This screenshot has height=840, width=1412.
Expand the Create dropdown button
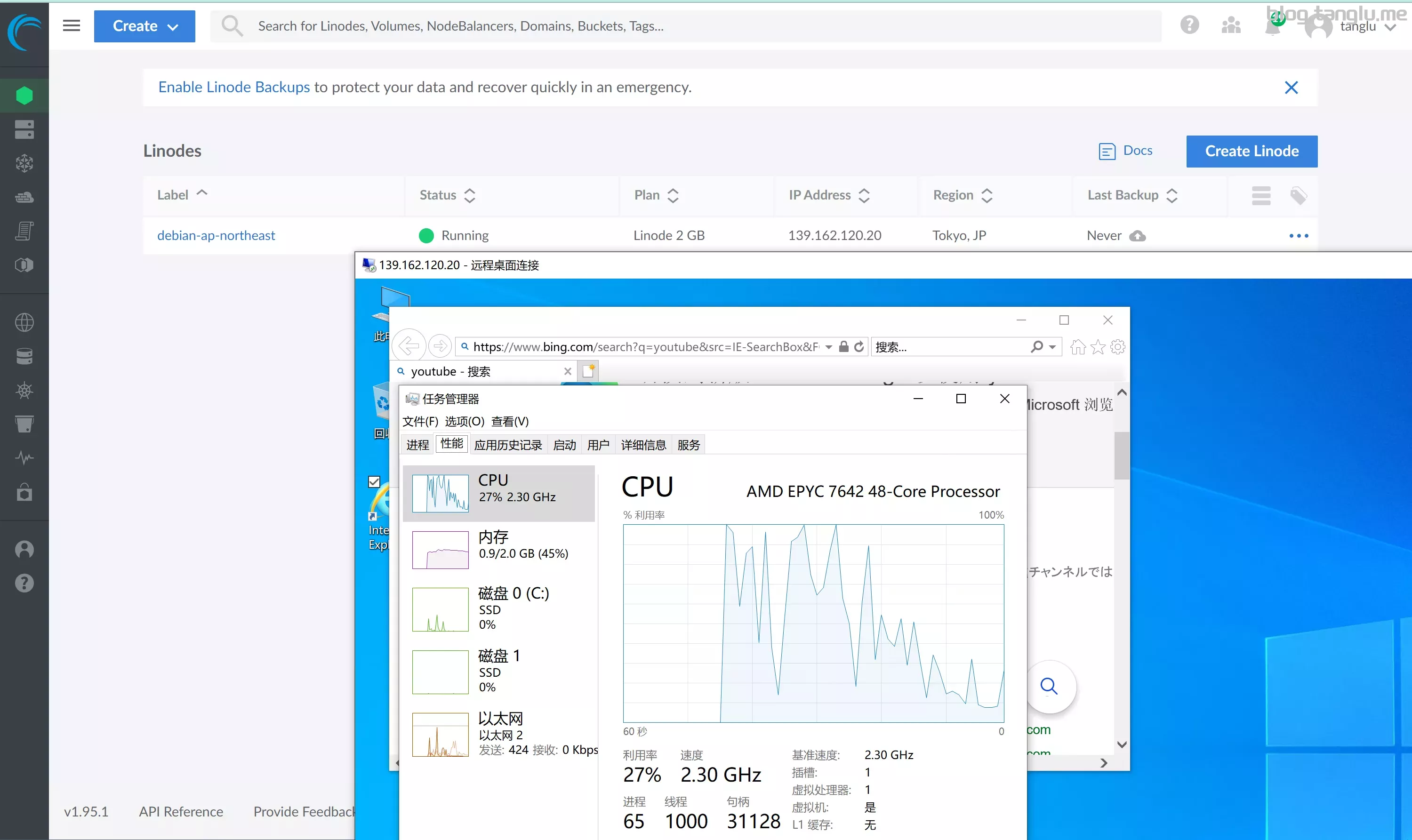[144, 26]
